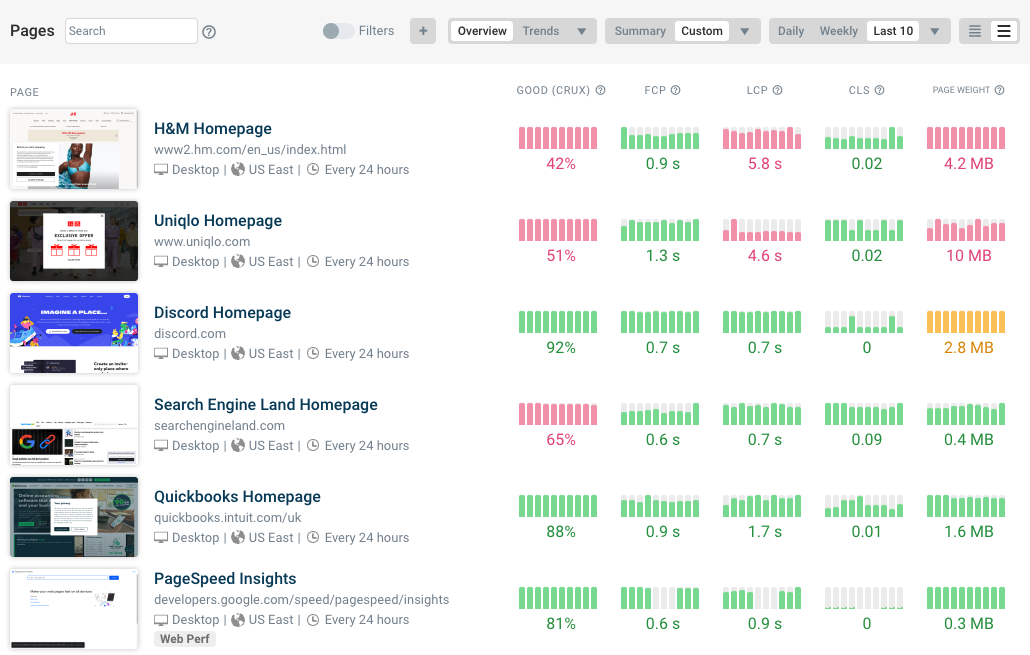Open Search Engine Land Homepage link

266,405
